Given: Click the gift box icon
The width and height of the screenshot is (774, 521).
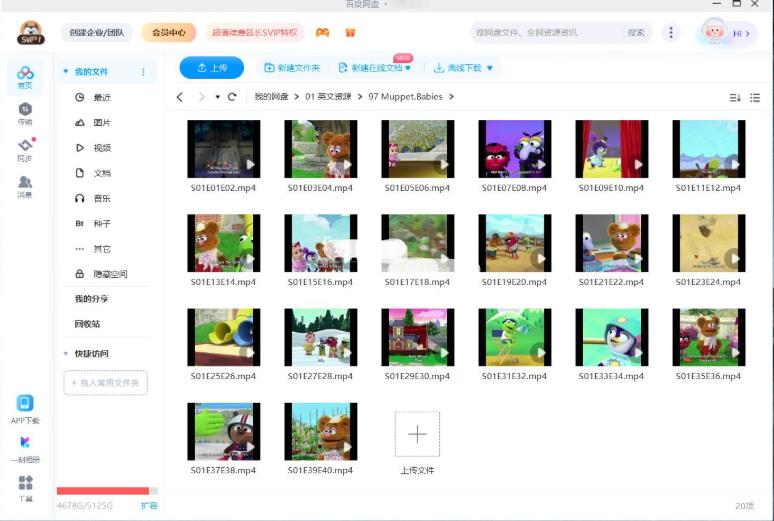Looking at the screenshot, I should (350, 33).
